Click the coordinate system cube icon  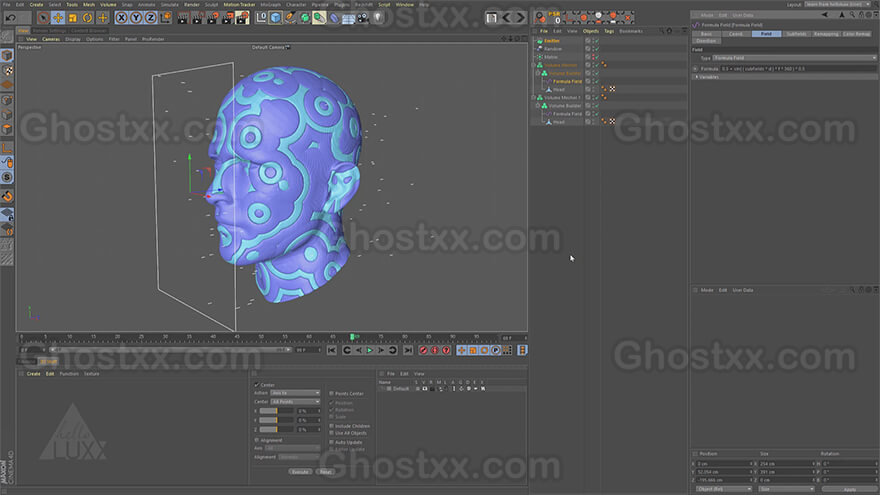pos(166,18)
